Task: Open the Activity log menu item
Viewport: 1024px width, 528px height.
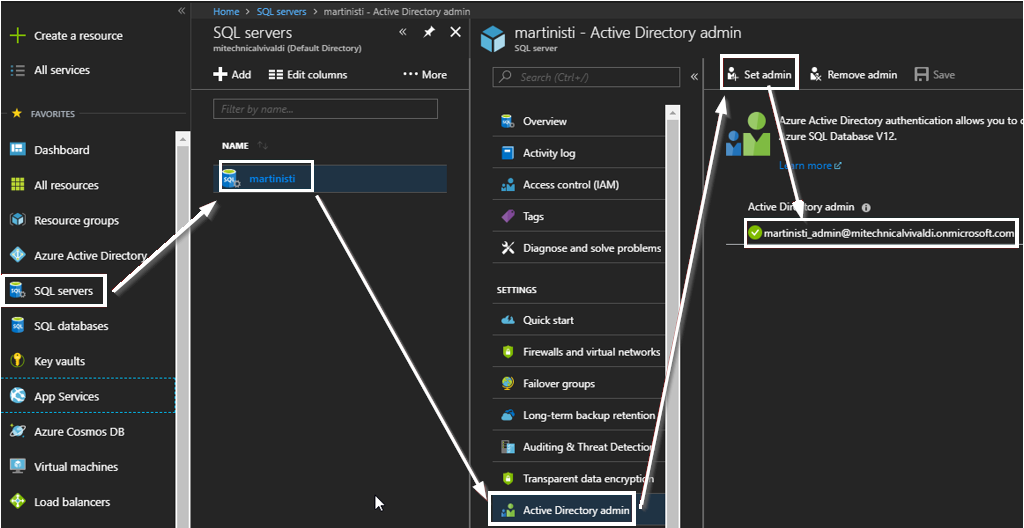Action: point(579,153)
